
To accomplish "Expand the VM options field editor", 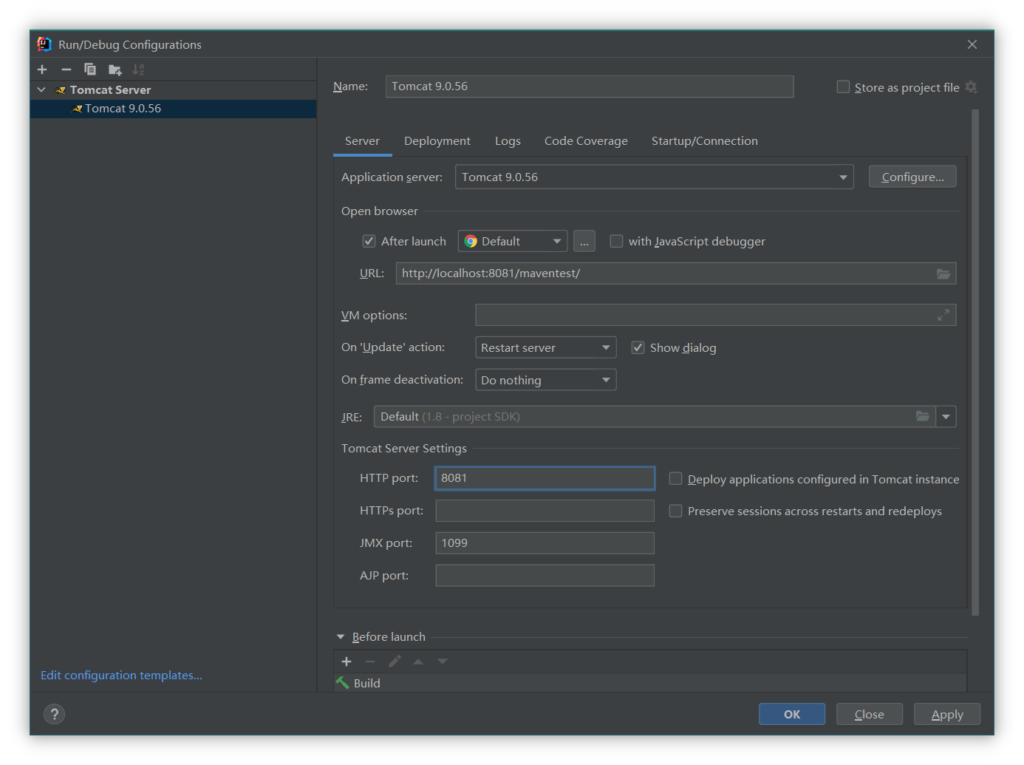I will [x=944, y=316].
